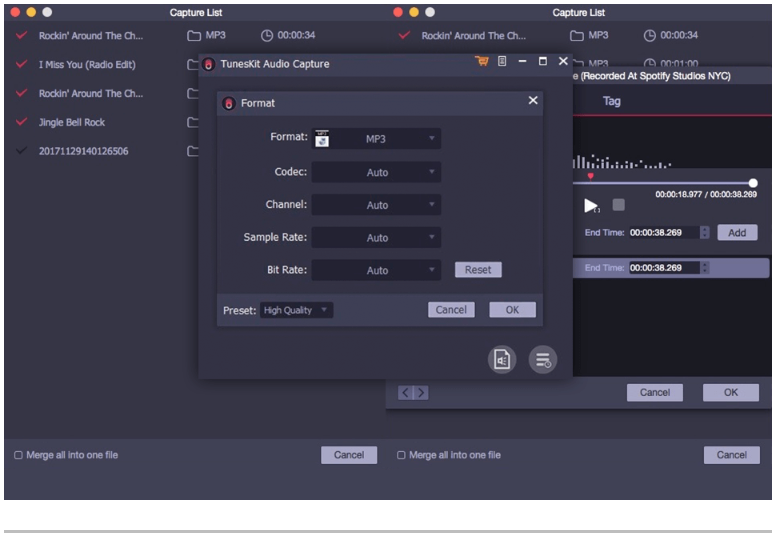The height and width of the screenshot is (538, 777).
Task: Uncheck Rockin' Around track in right Capture List
Action: tap(404, 35)
